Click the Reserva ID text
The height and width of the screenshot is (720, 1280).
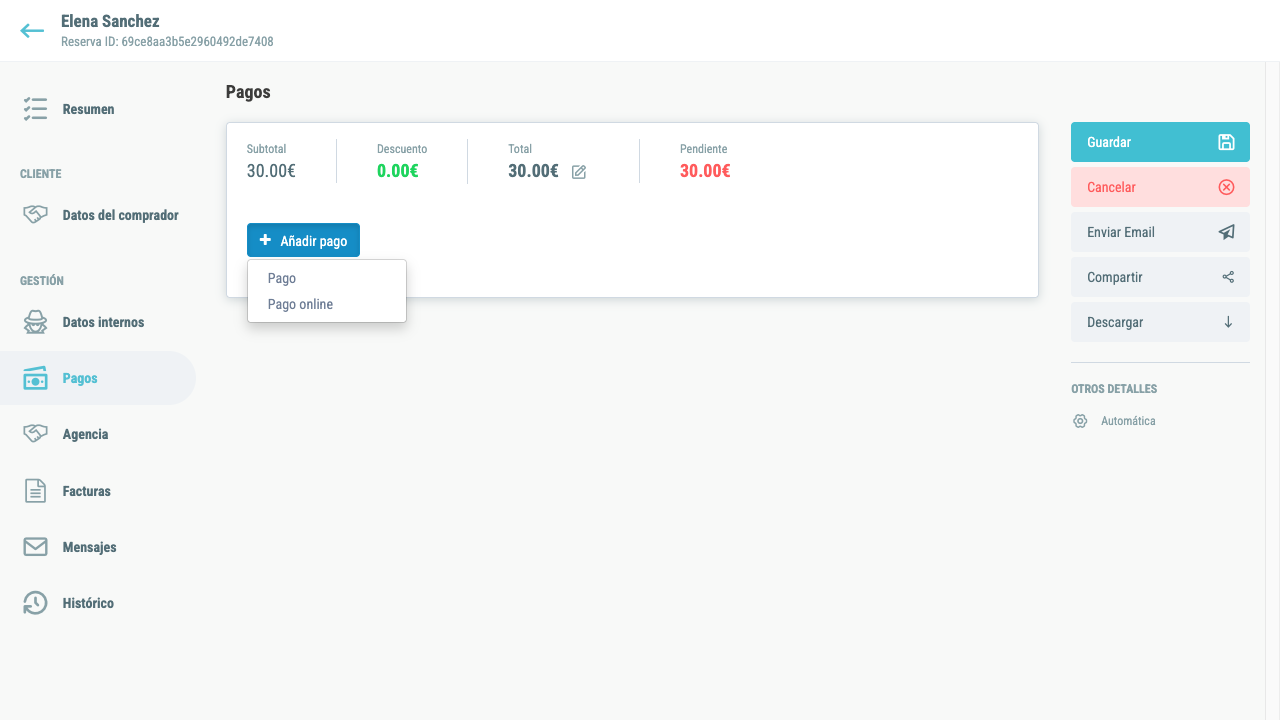coord(167,42)
